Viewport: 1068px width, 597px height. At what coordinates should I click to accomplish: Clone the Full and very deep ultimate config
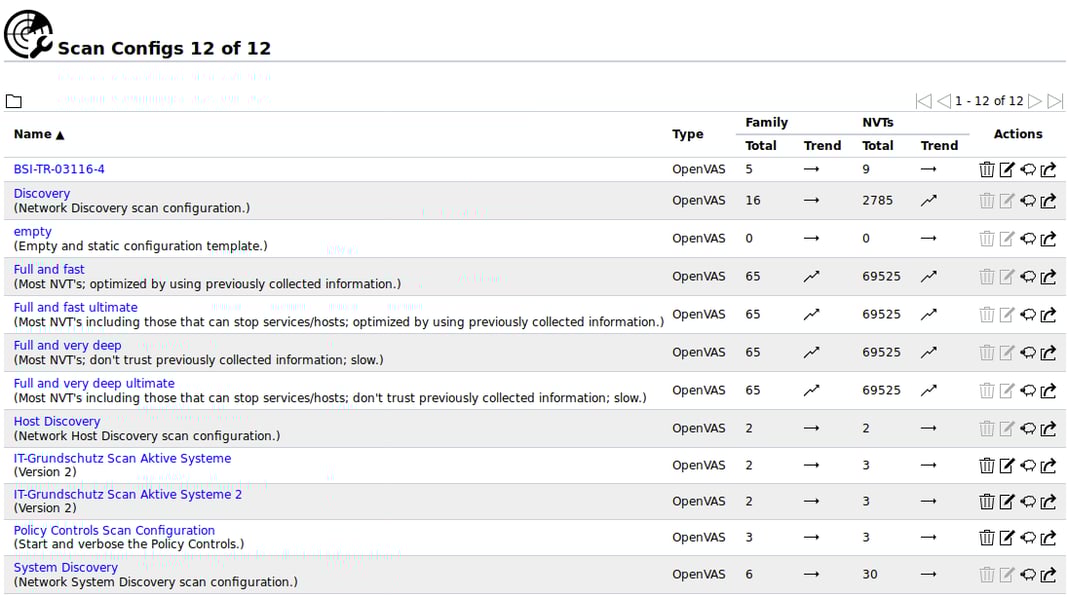click(1028, 390)
